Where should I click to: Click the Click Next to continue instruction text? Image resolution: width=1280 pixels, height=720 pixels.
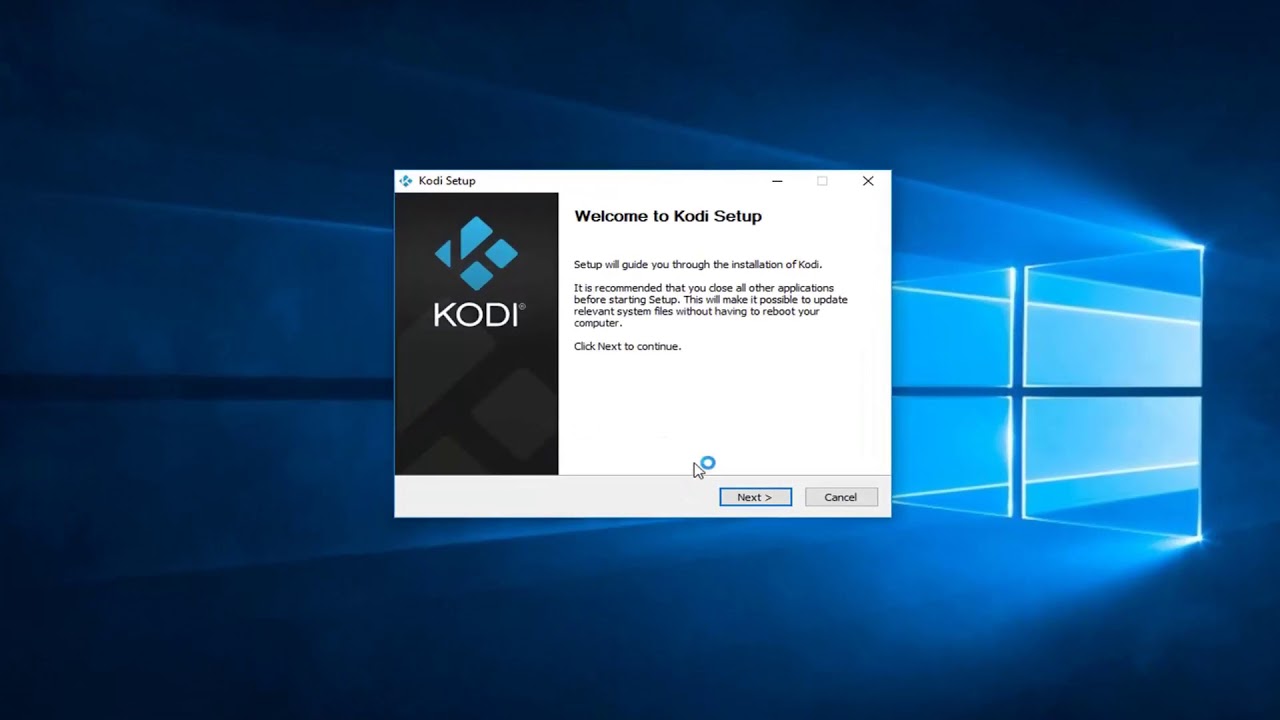click(627, 346)
